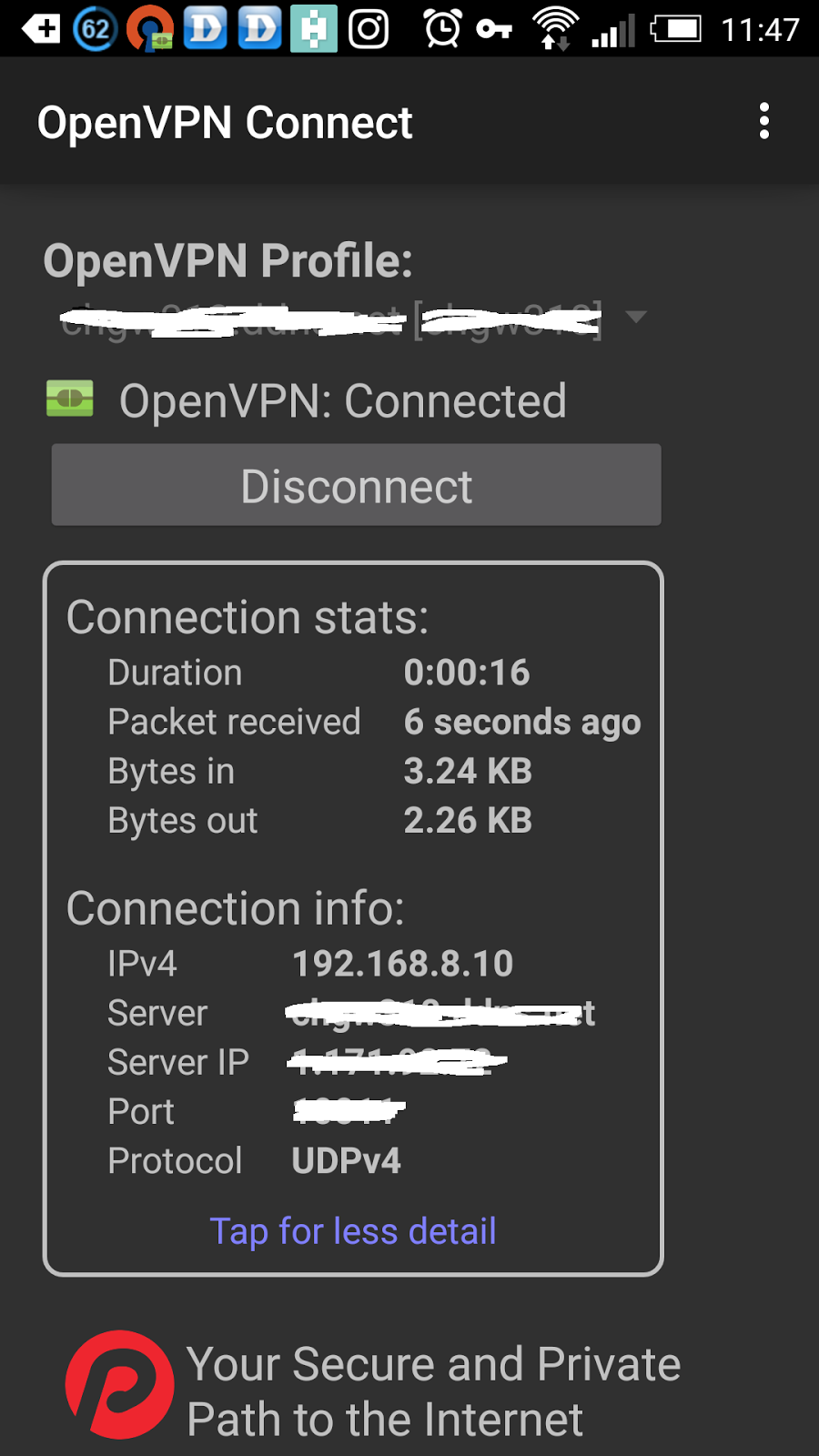
Task: Tap the OpenVPN Connect app title
Action: [225, 123]
